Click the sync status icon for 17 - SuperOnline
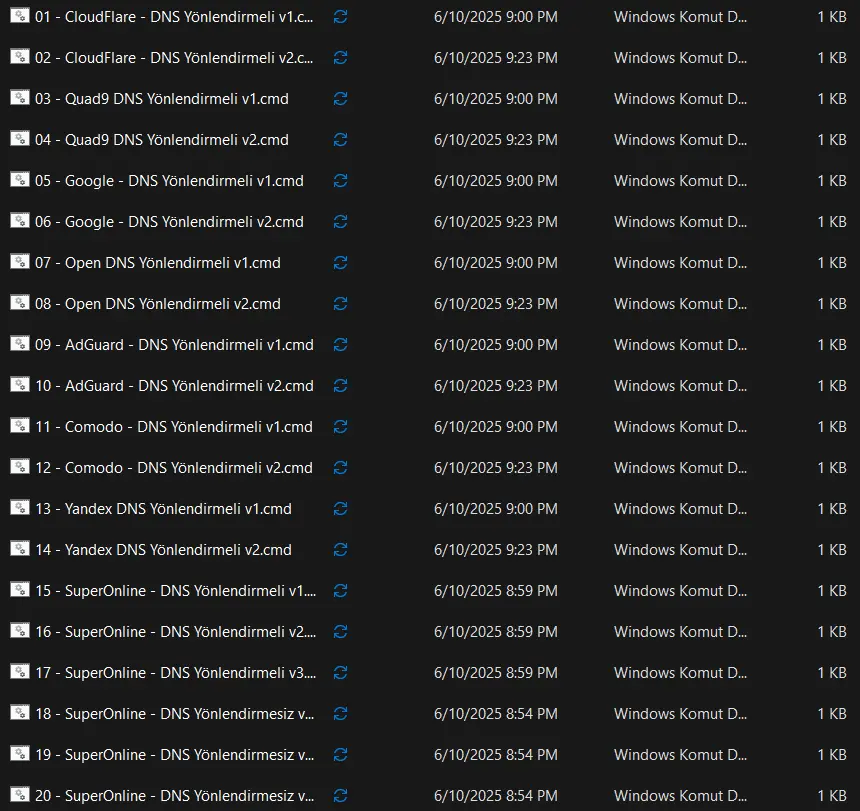 coord(341,673)
